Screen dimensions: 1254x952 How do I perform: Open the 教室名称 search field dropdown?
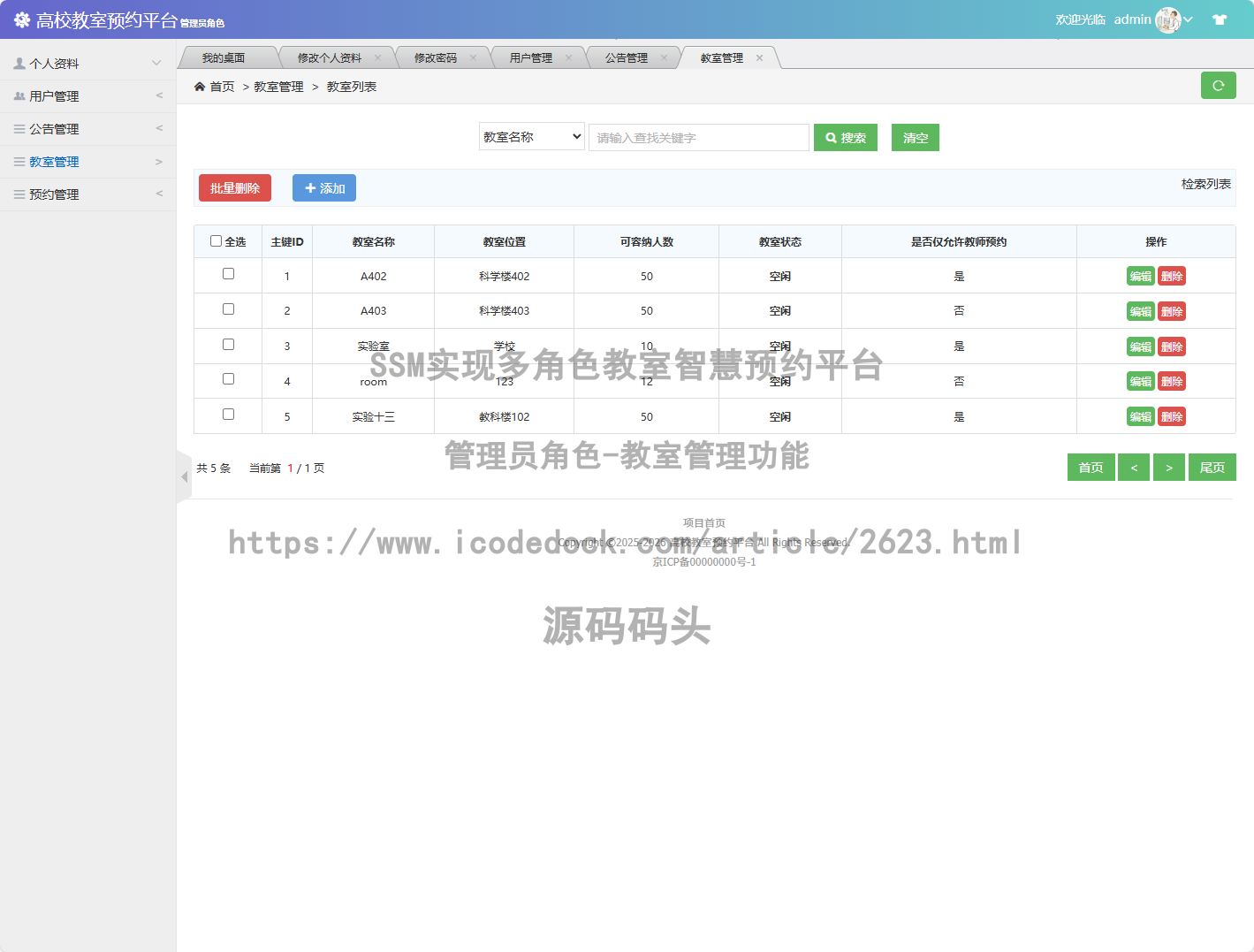[531, 137]
